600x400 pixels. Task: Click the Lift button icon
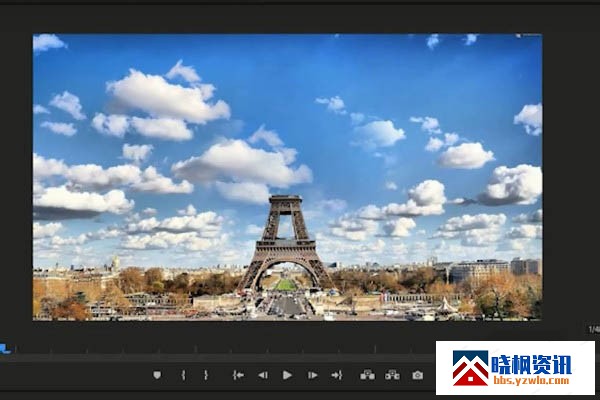[x=367, y=375]
